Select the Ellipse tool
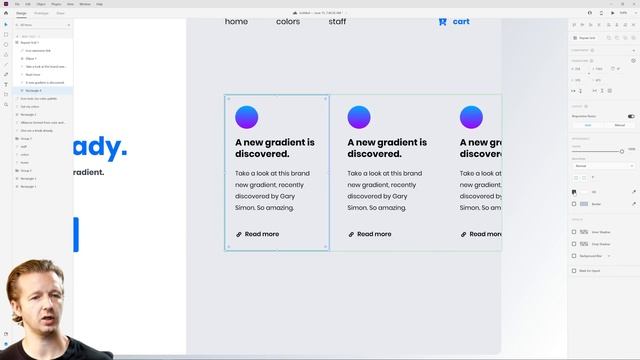The height and width of the screenshot is (360, 640). pos(6,44)
